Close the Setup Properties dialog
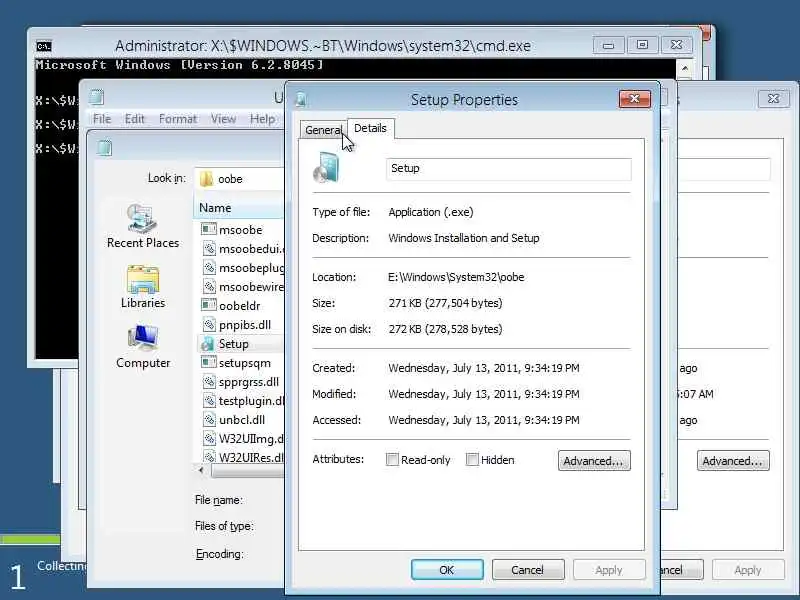This screenshot has height=600, width=800. point(635,99)
